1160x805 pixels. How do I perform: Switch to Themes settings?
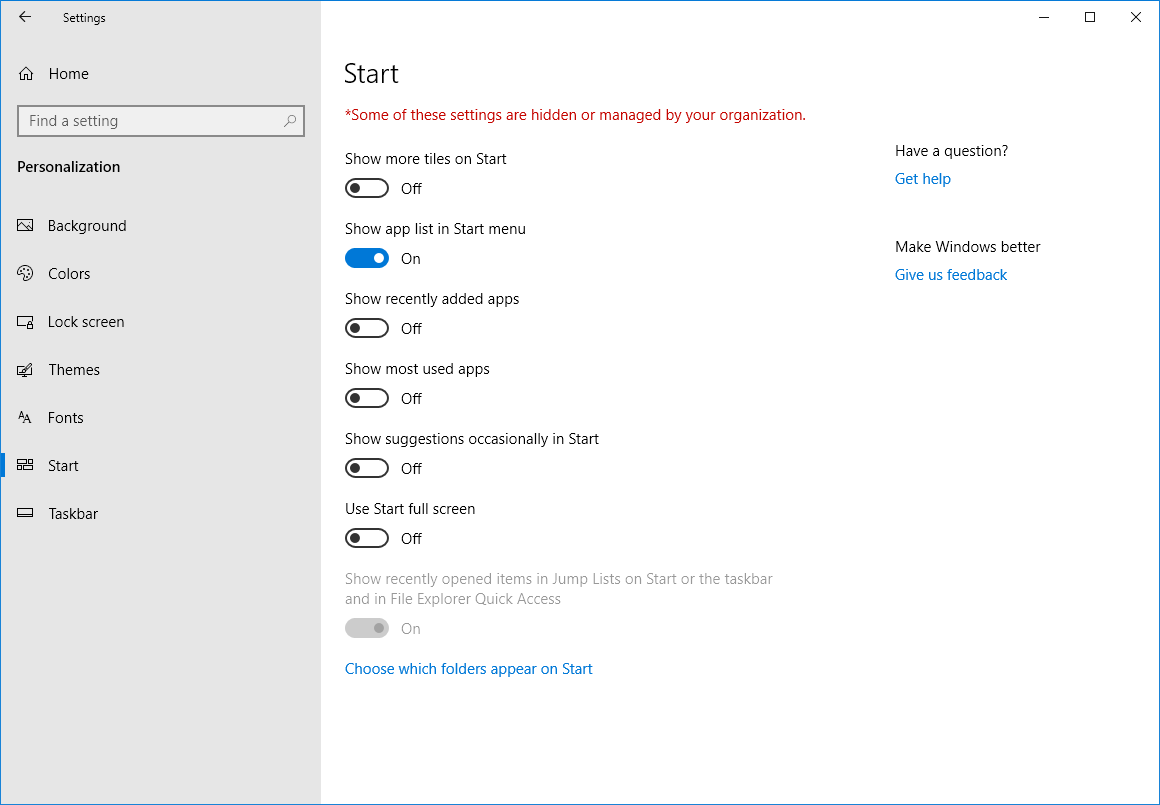click(x=161, y=370)
